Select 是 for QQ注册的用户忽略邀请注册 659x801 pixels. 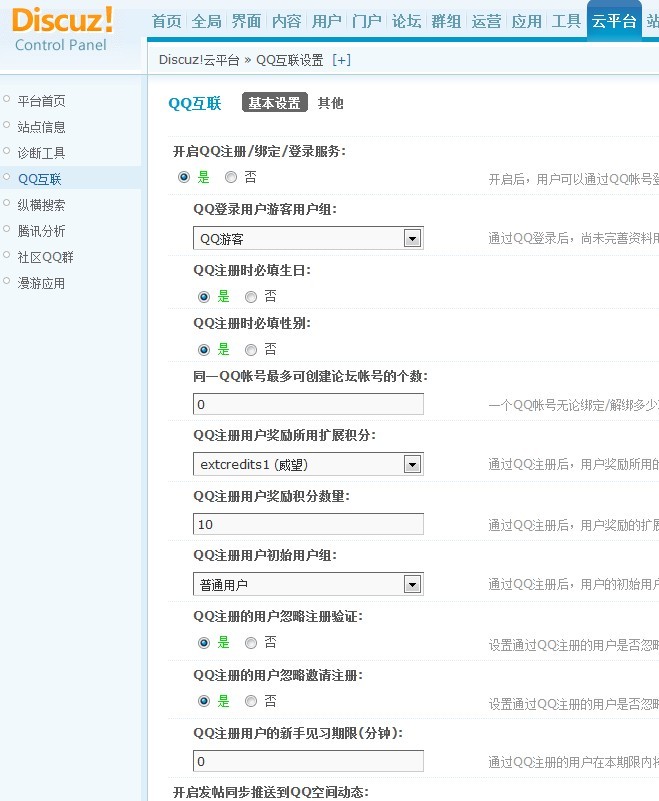coord(204,701)
